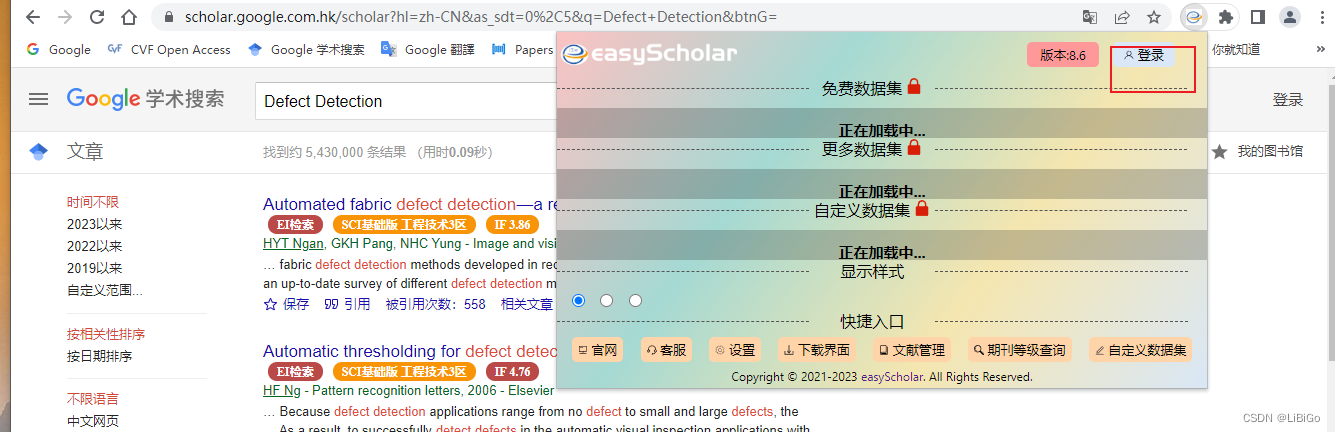Select the third 显示样式 radio button
1335x432 pixels.
(635, 300)
